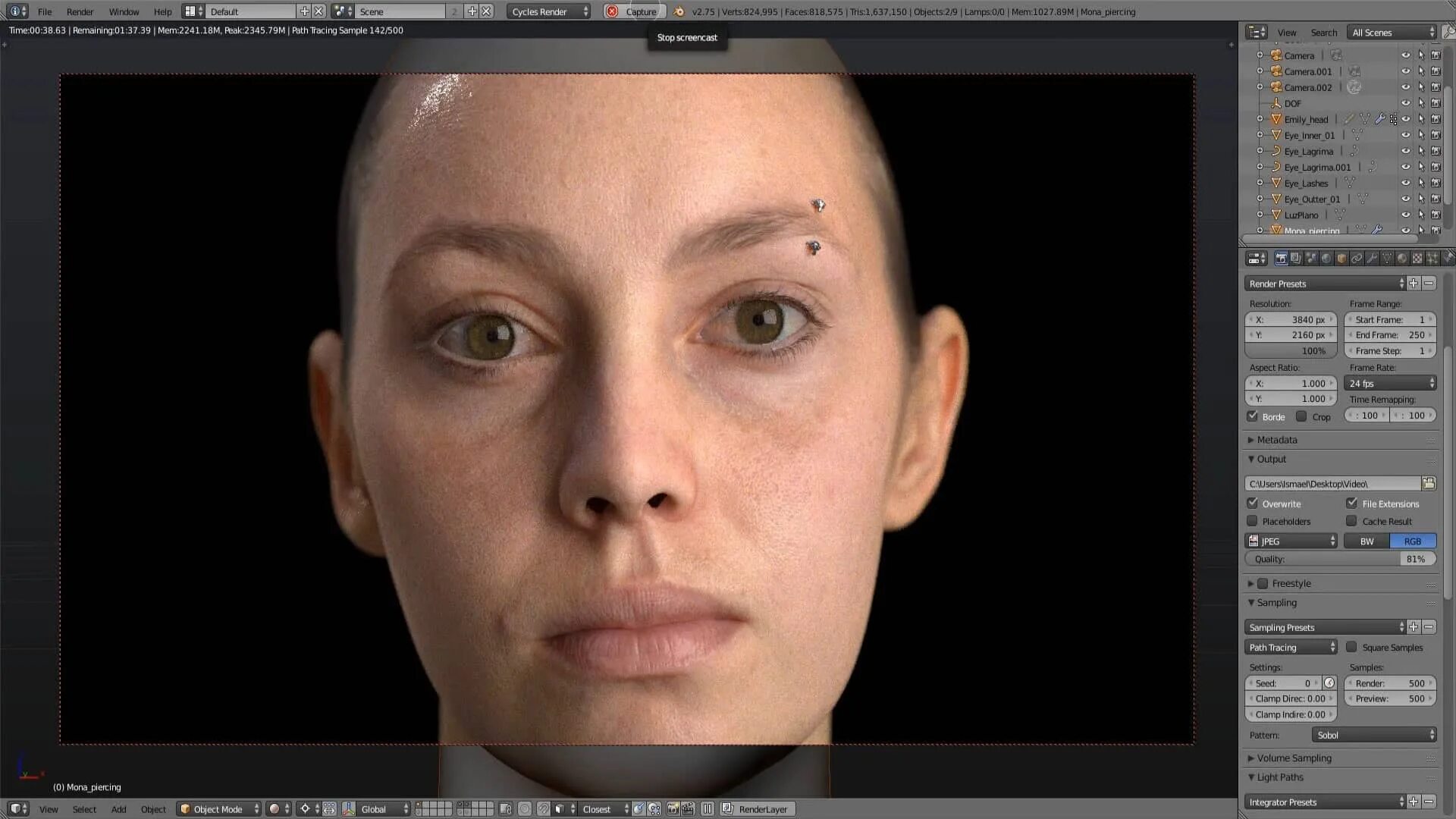Viewport: 1456px width, 819px height.
Task: Open the Cycles Render engine dropdown
Action: pos(549,11)
